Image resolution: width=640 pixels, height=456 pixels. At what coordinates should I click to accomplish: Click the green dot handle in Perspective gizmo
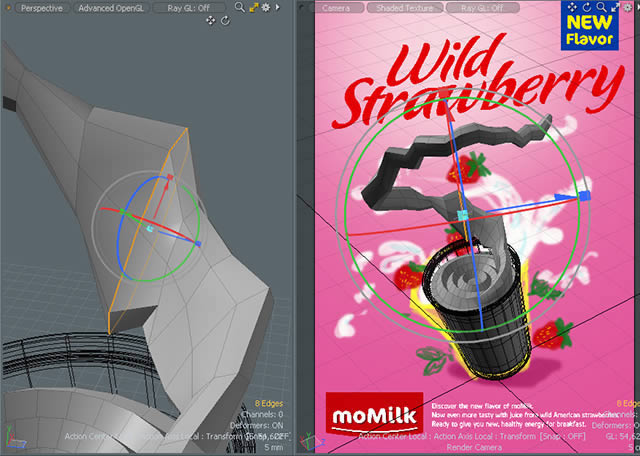click(x=122, y=211)
